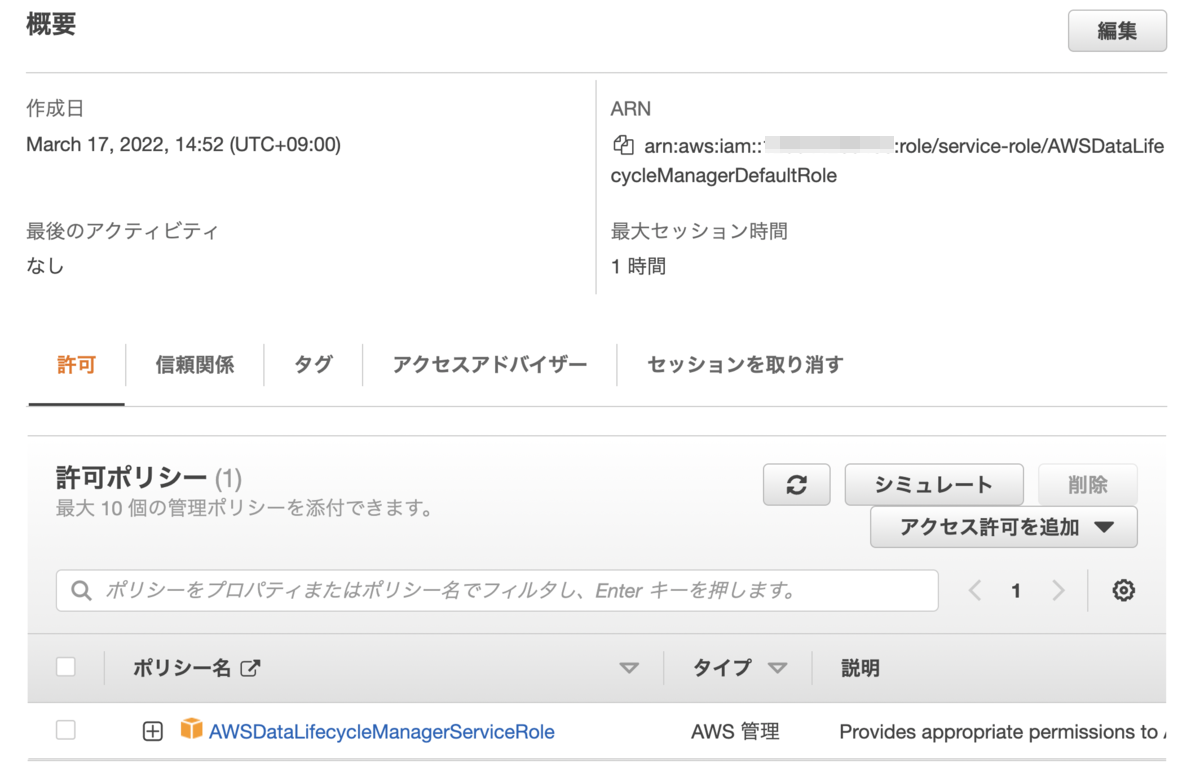Open the アクセス許可を追加 dropdown
This screenshot has height=769, width=1200.
pyautogui.click(x=1004, y=527)
